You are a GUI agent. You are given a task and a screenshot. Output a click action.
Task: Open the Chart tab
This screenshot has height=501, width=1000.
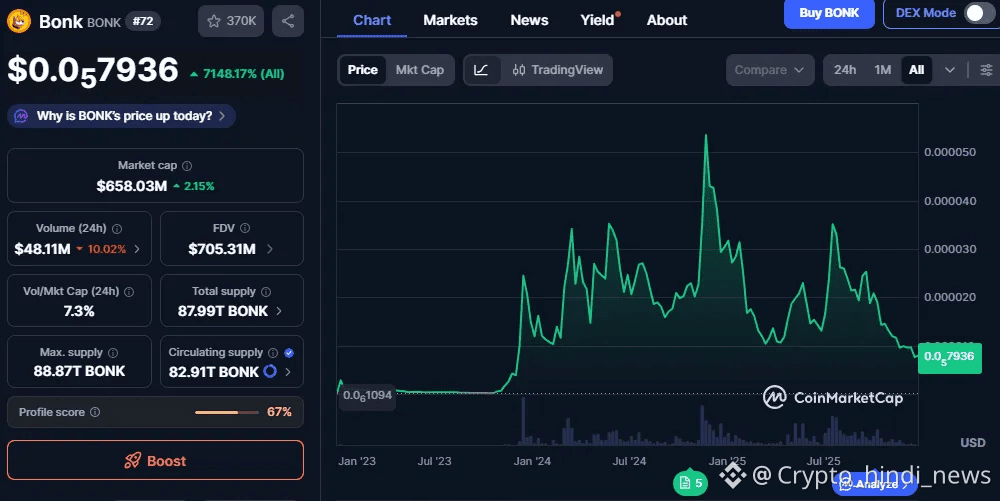372,20
